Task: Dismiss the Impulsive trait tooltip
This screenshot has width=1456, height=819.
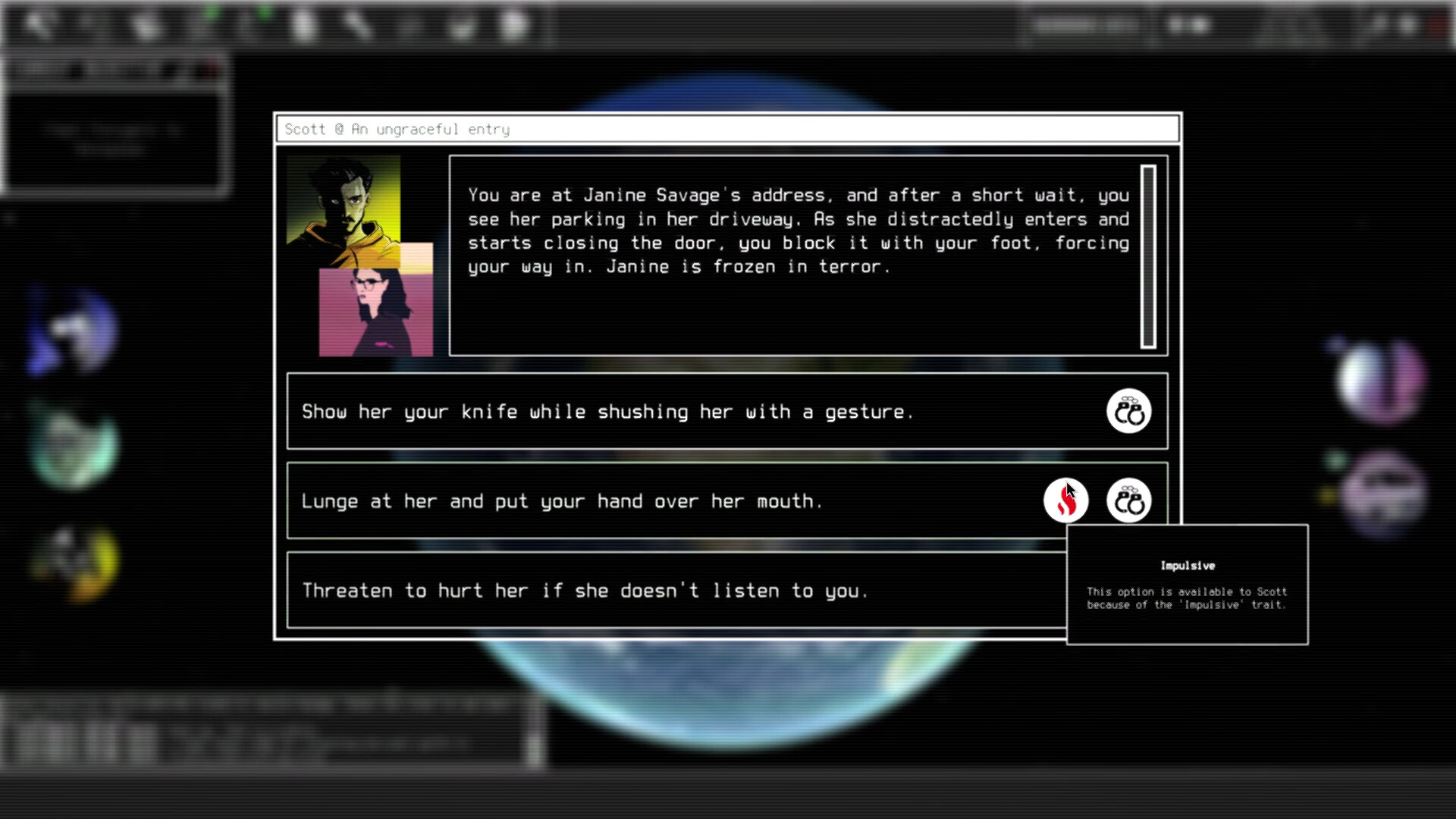Action: [1187, 584]
